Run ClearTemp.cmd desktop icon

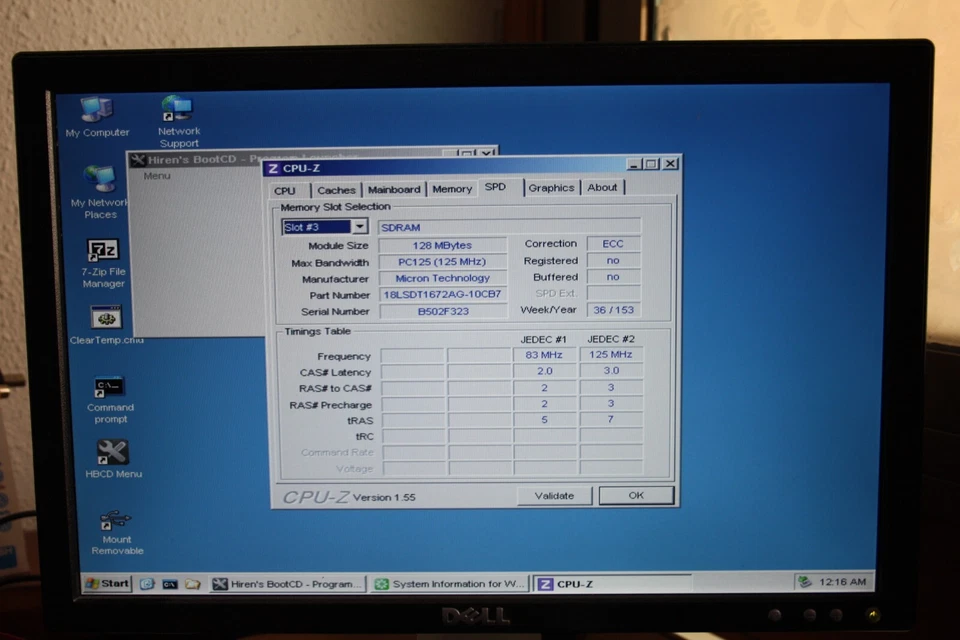[x=107, y=325]
